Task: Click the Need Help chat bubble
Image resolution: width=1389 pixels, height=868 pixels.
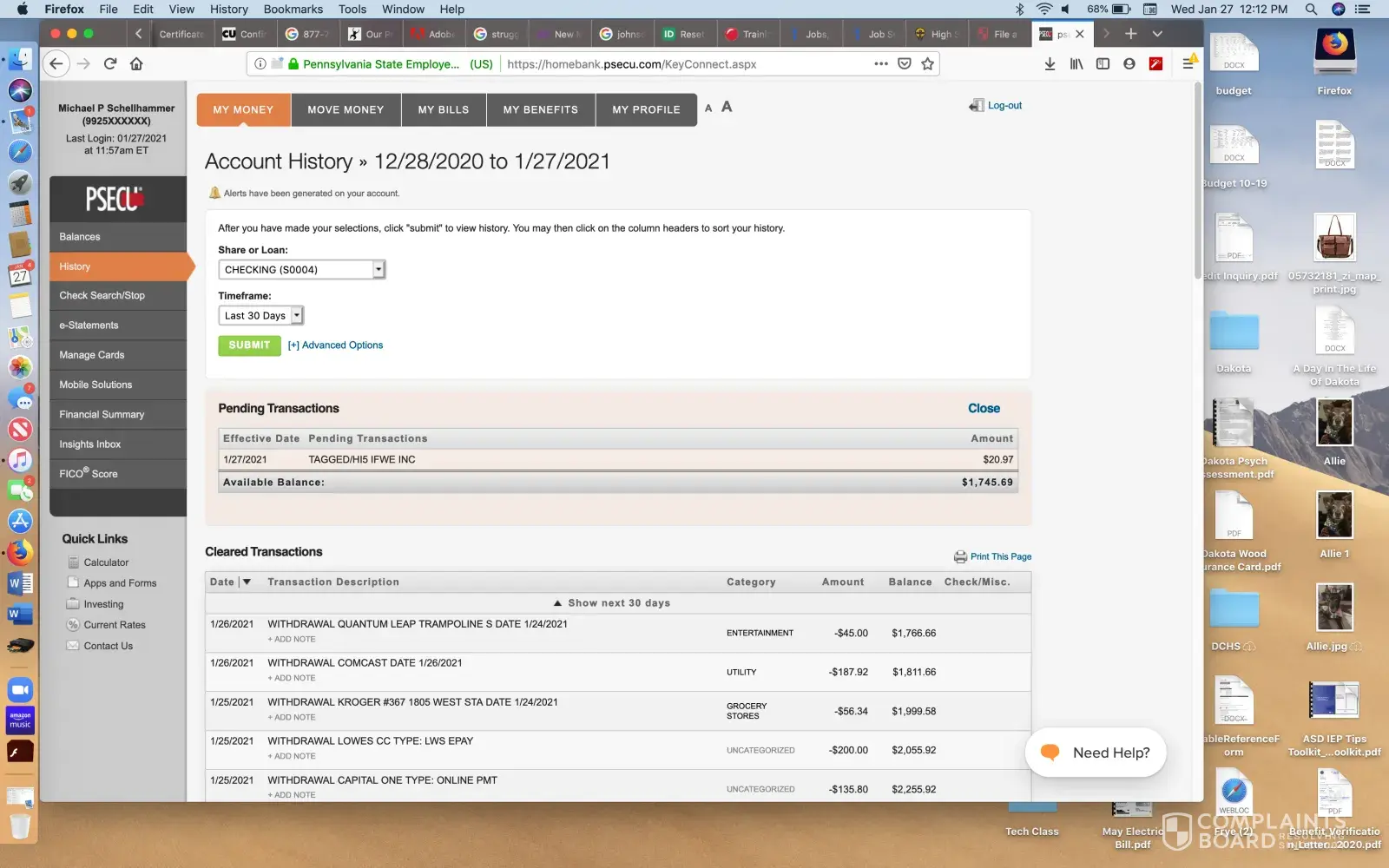Action: coord(1095,753)
